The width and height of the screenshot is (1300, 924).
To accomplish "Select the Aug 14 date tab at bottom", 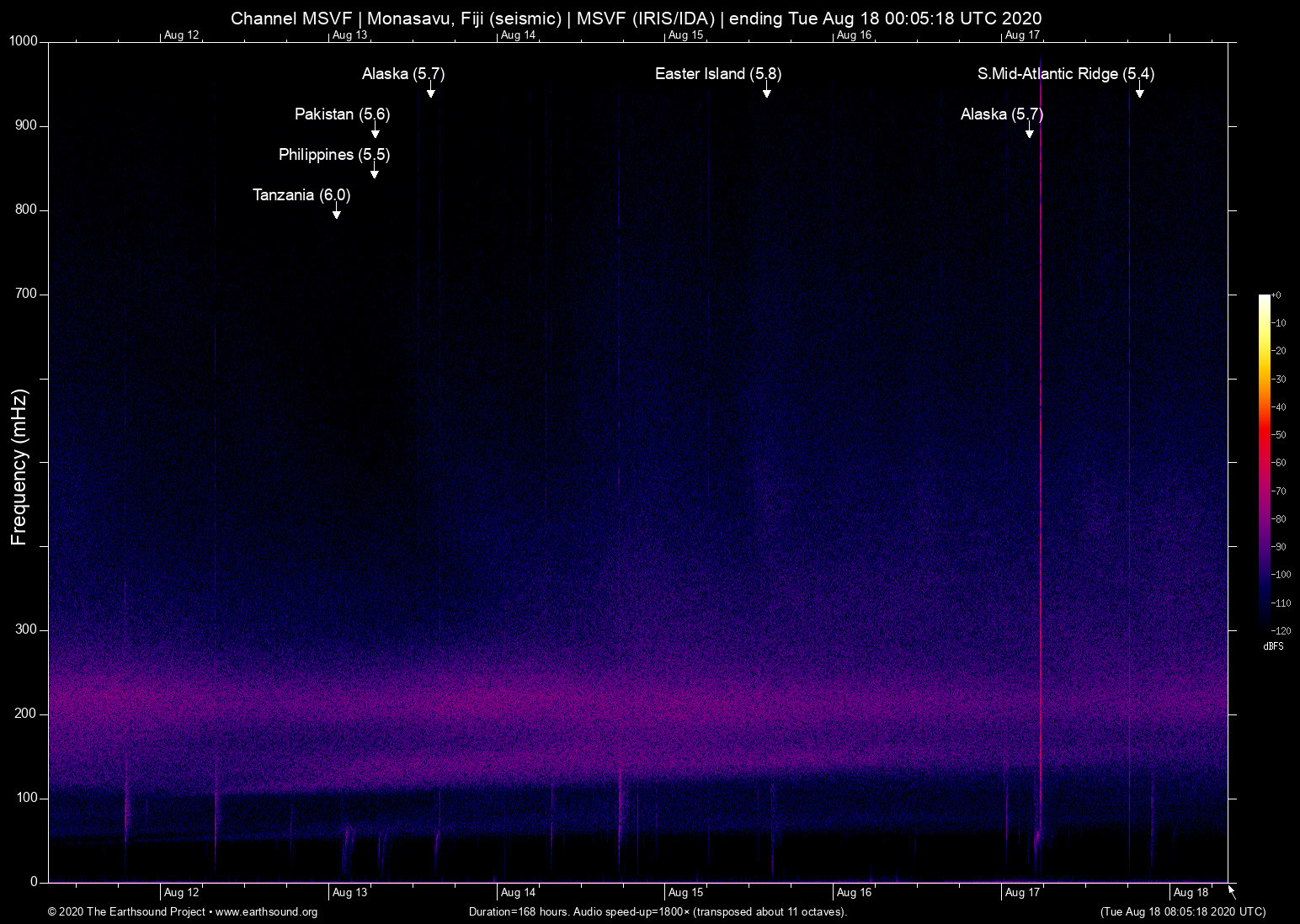I will pos(517,892).
